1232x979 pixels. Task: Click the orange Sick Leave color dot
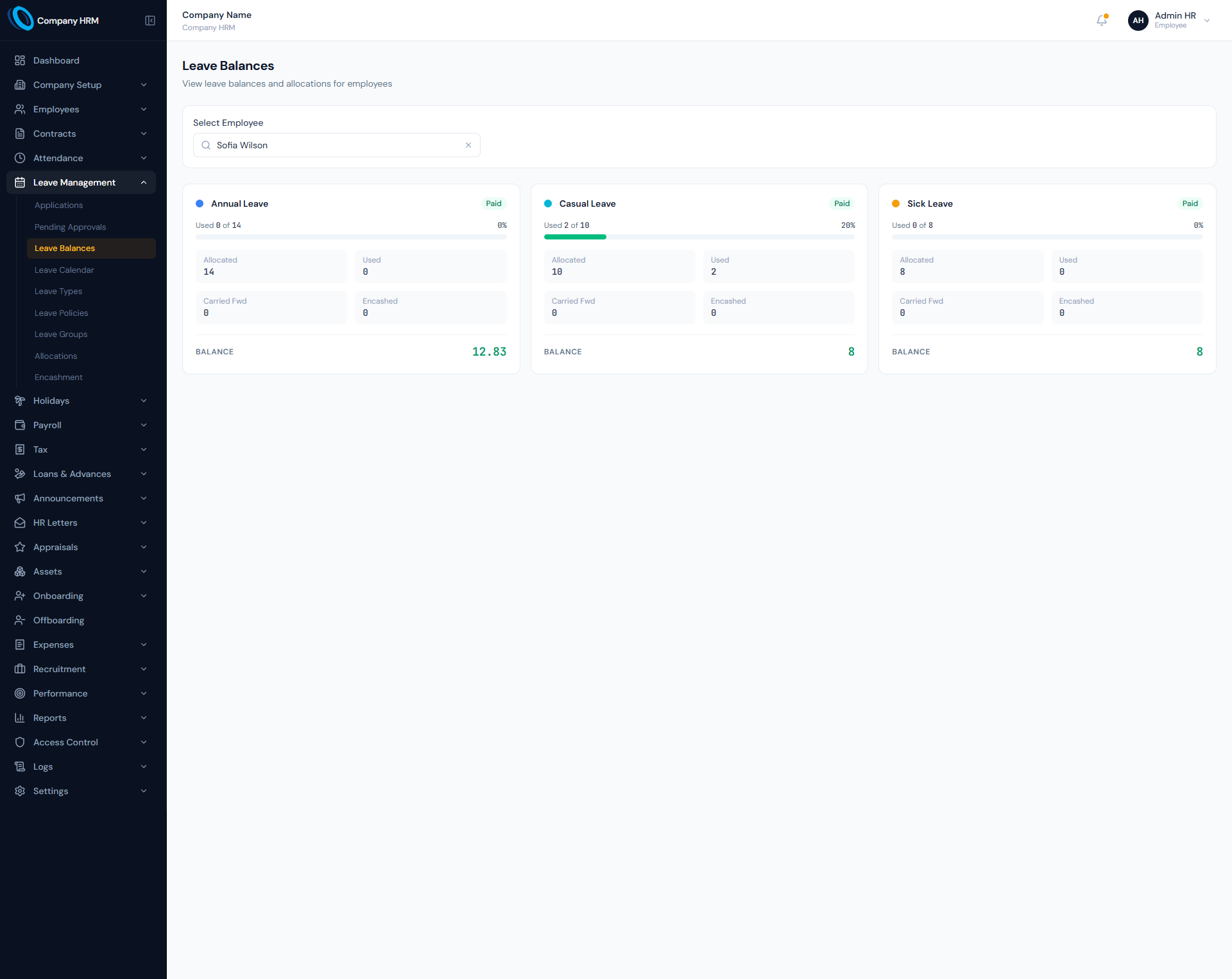(x=896, y=204)
